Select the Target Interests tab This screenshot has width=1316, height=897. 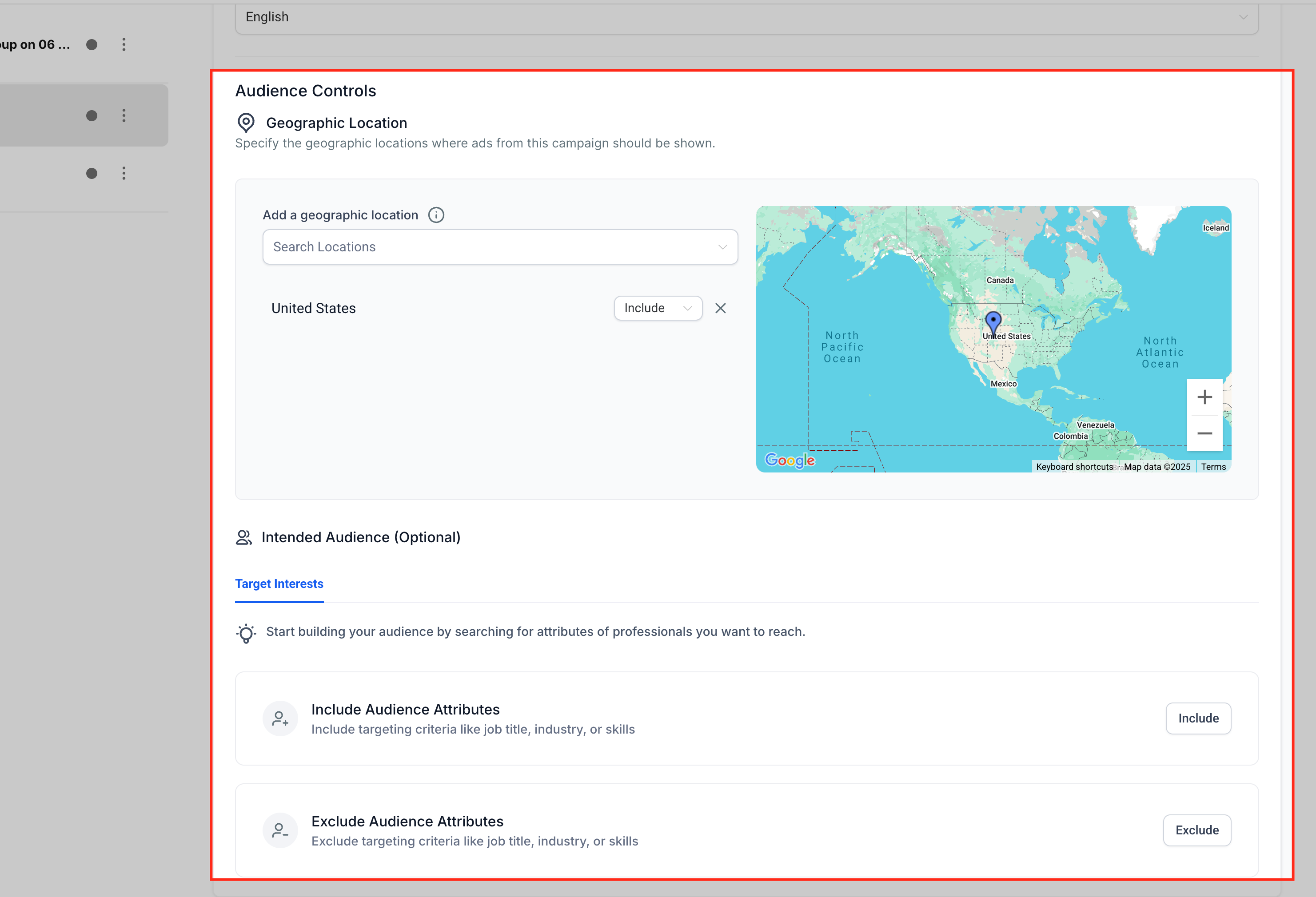coord(279,584)
